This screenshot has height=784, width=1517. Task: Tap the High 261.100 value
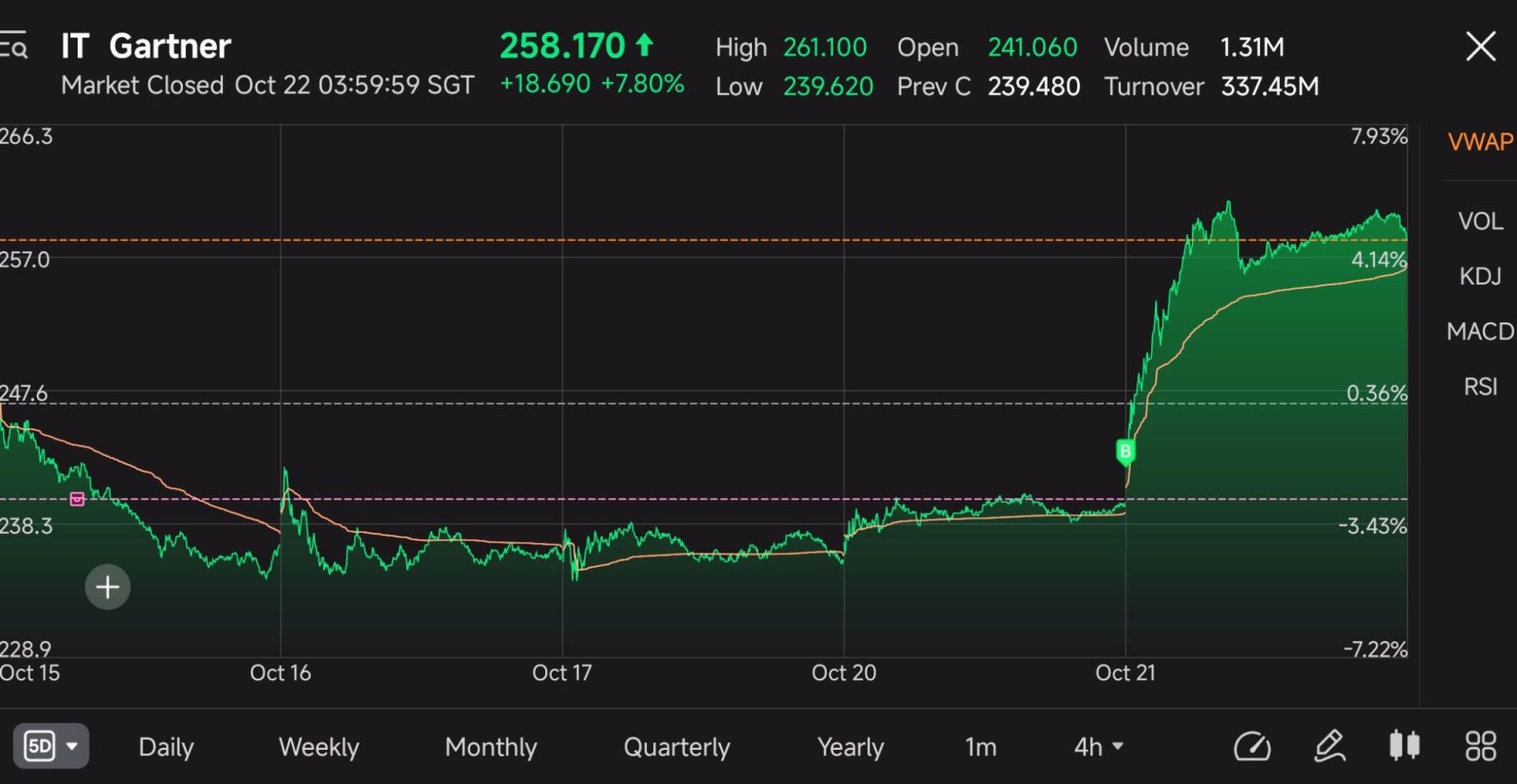pyautogui.click(x=825, y=47)
